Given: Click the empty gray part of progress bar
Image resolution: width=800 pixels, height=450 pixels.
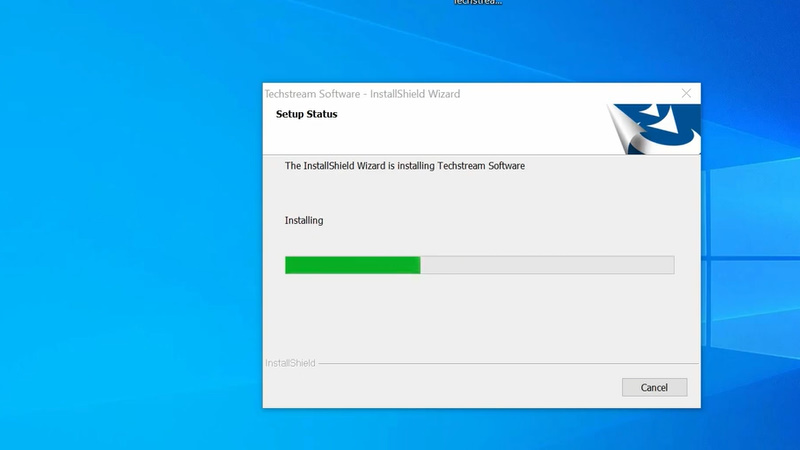Looking at the screenshot, I should coord(546,265).
